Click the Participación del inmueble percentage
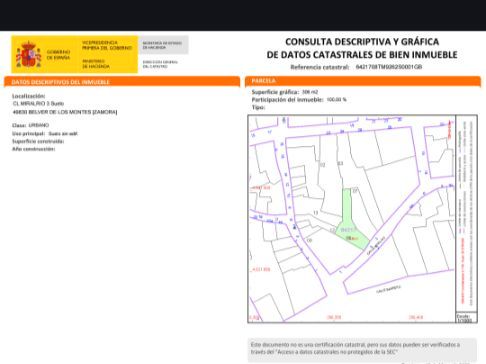The image size is (486, 364). pos(336,99)
